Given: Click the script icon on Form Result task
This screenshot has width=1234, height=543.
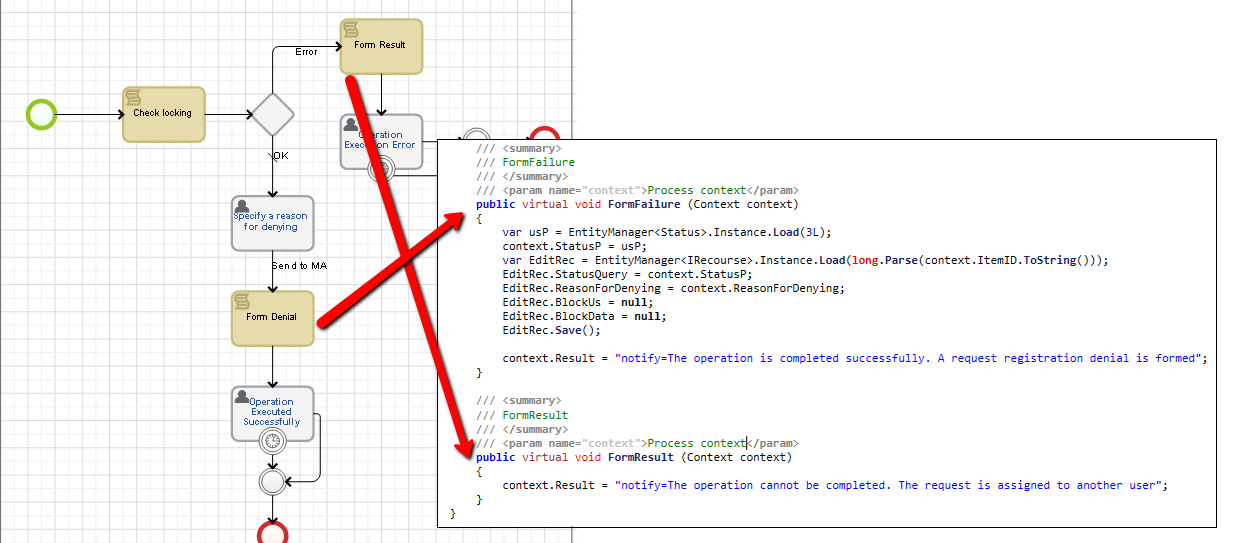Looking at the screenshot, I should (x=351, y=28).
